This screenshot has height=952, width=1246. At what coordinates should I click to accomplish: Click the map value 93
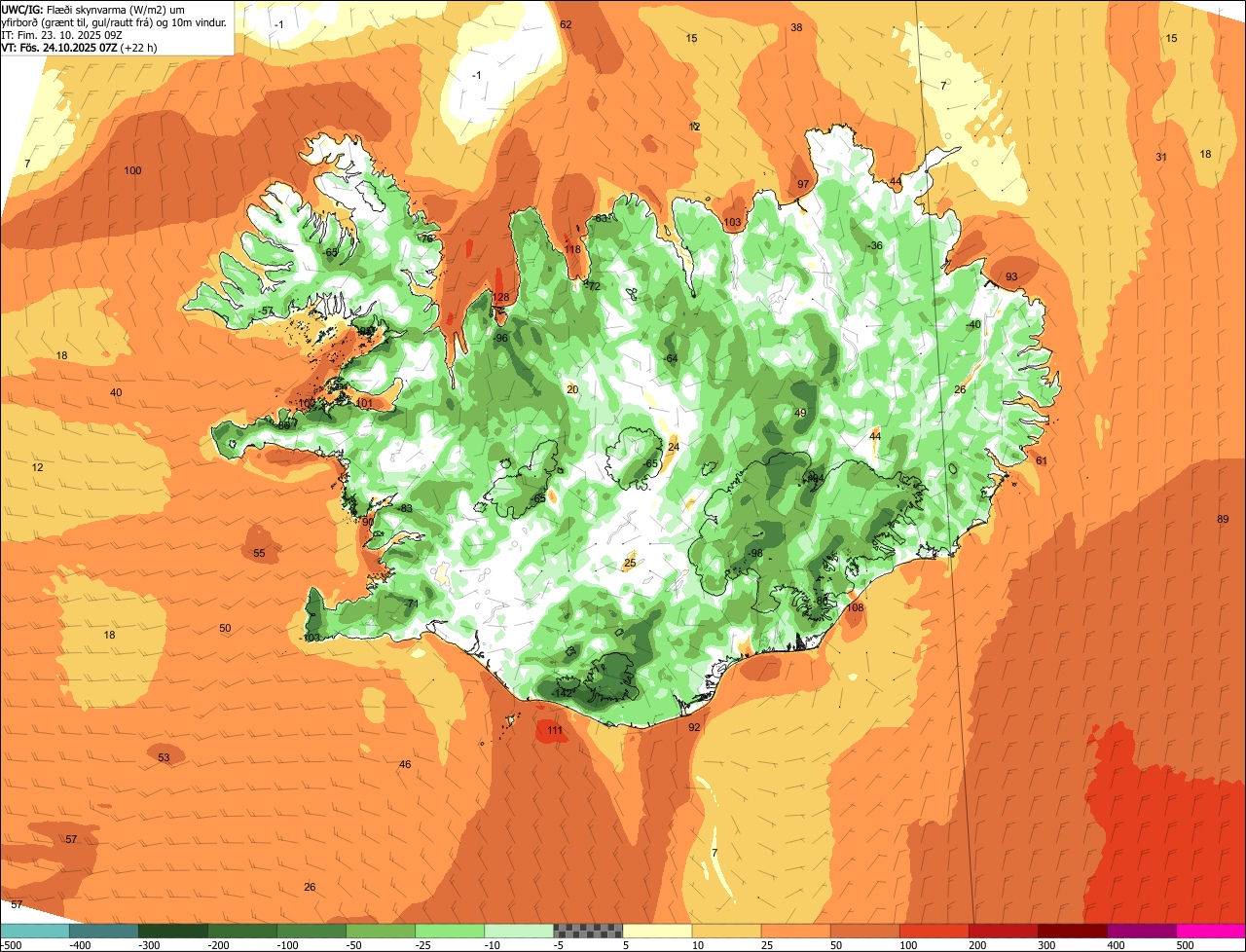pyautogui.click(x=1011, y=277)
